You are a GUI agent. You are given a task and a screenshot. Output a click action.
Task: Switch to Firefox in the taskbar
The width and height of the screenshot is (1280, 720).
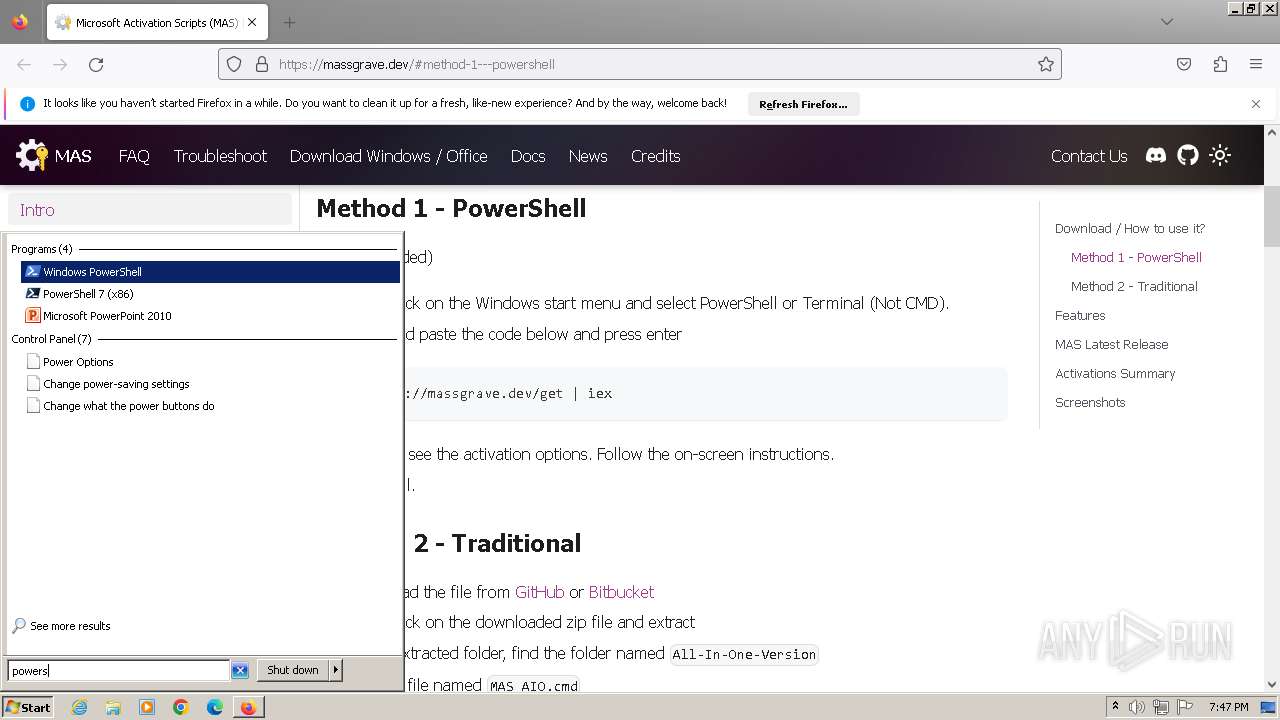point(248,707)
